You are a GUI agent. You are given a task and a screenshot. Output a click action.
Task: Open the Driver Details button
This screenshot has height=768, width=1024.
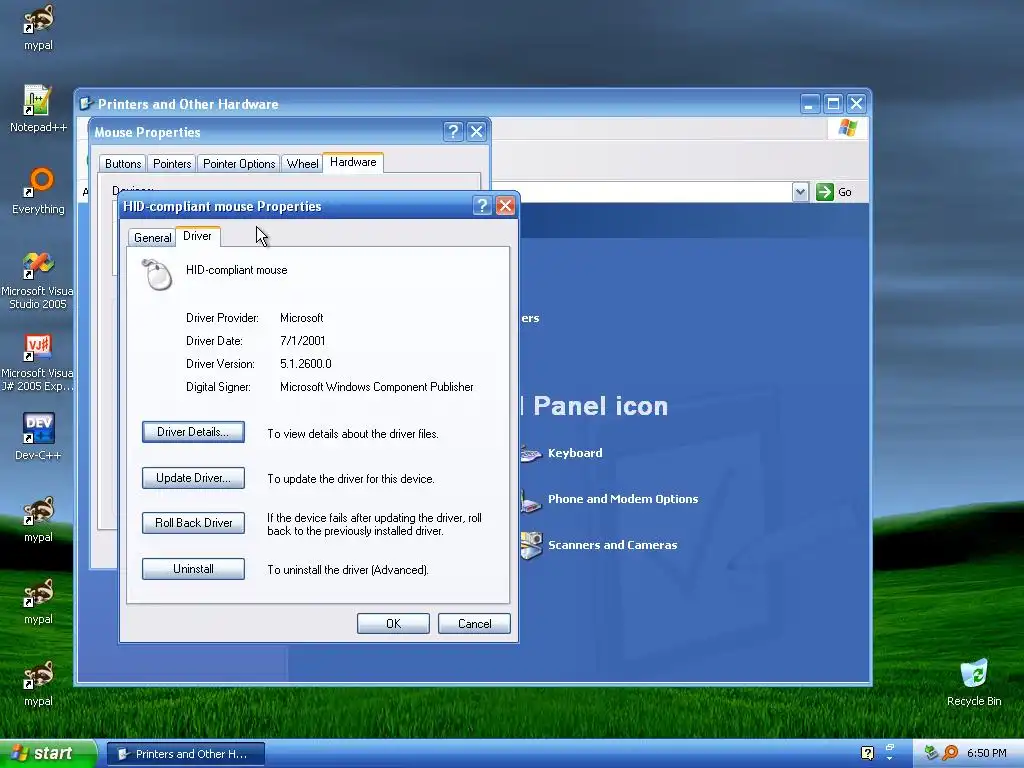coord(193,432)
